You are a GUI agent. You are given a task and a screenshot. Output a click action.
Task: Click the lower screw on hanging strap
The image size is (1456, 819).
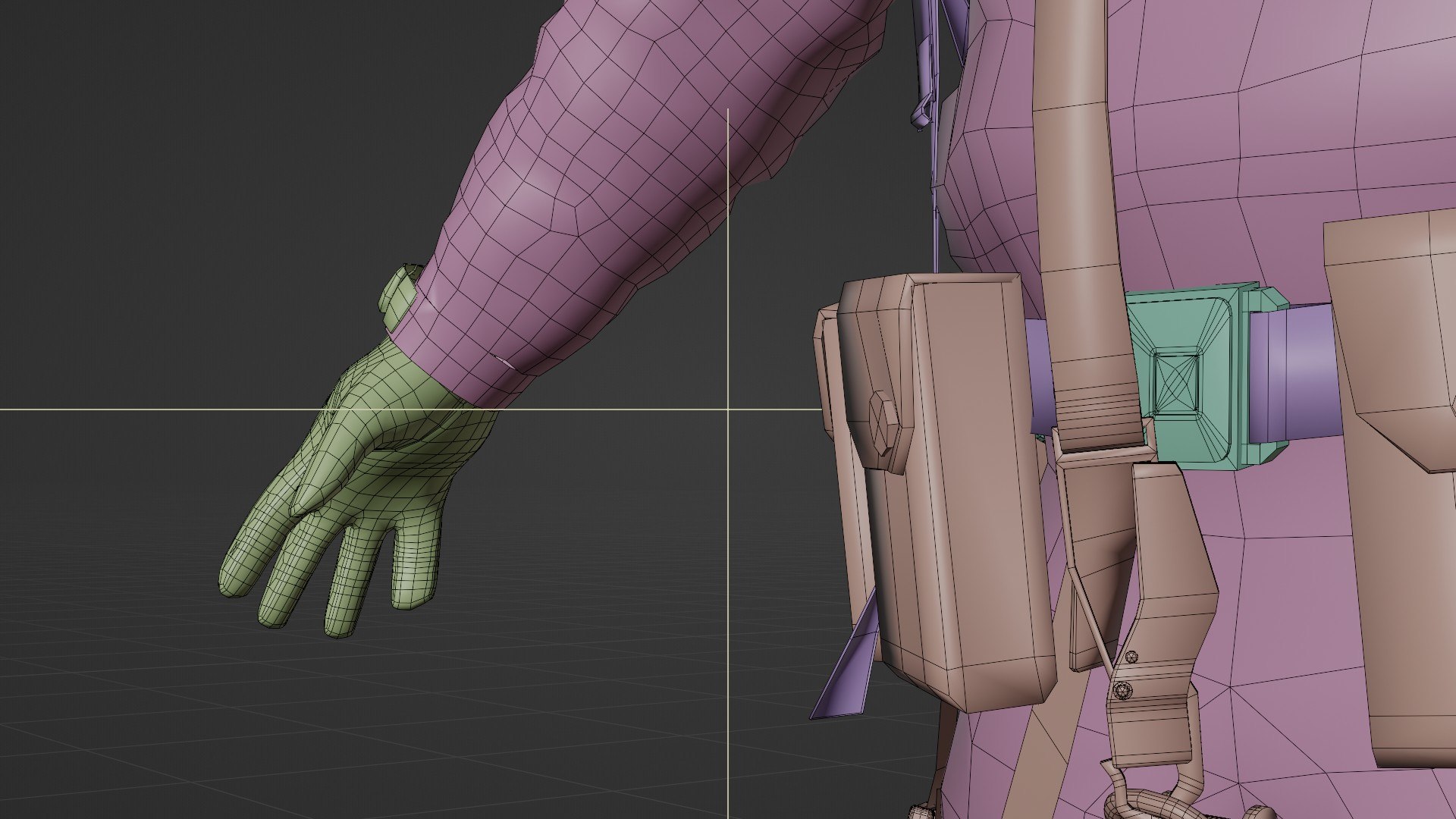tap(1123, 691)
